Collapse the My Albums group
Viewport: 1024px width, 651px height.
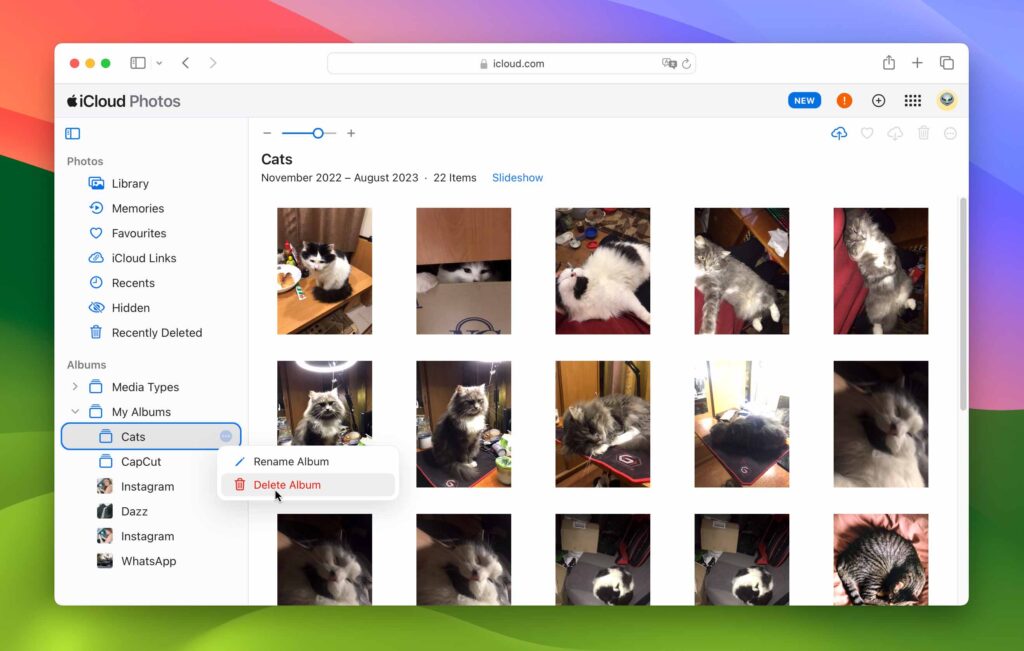pos(75,411)
